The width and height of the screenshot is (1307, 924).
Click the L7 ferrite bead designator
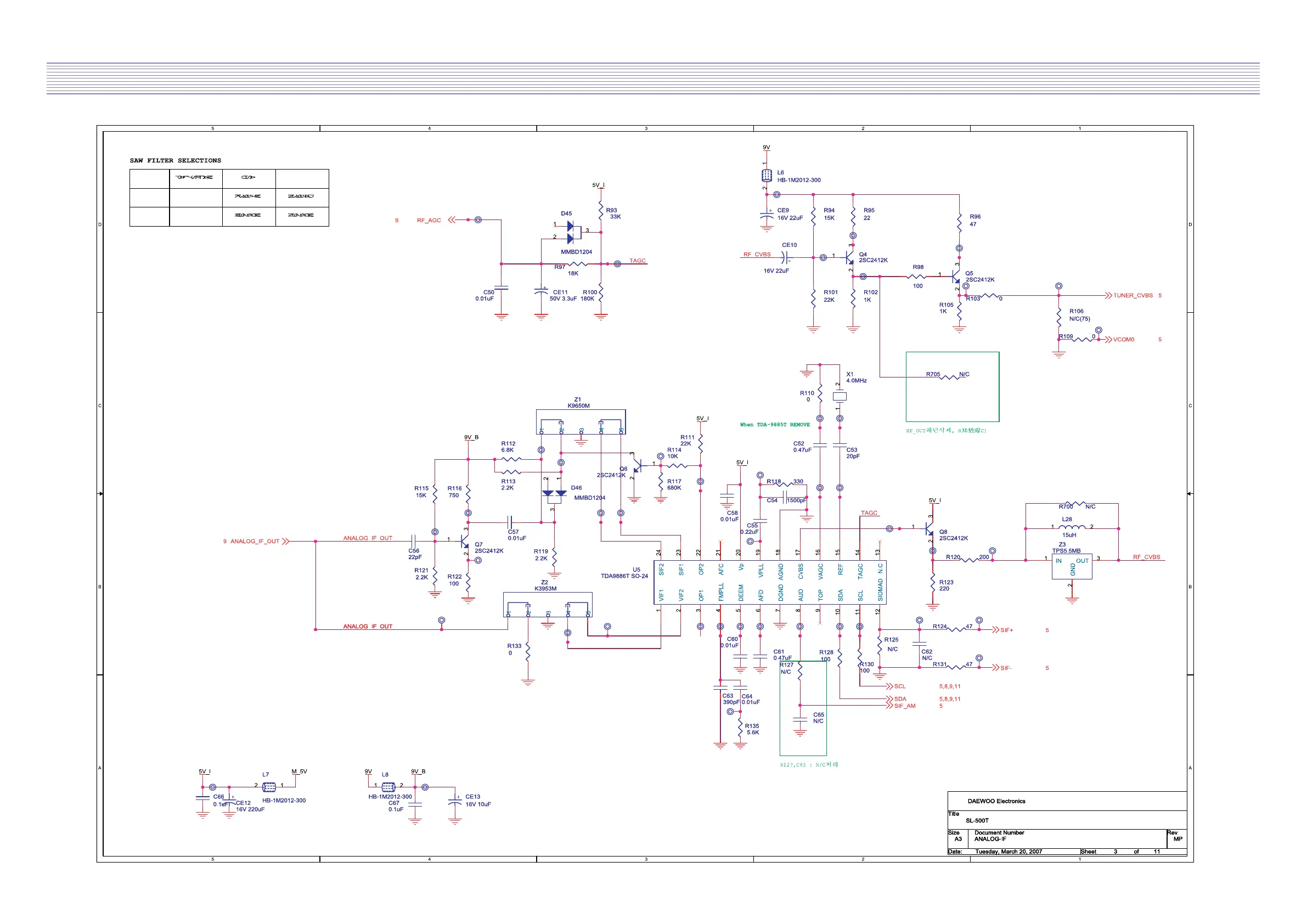[265, 775]
